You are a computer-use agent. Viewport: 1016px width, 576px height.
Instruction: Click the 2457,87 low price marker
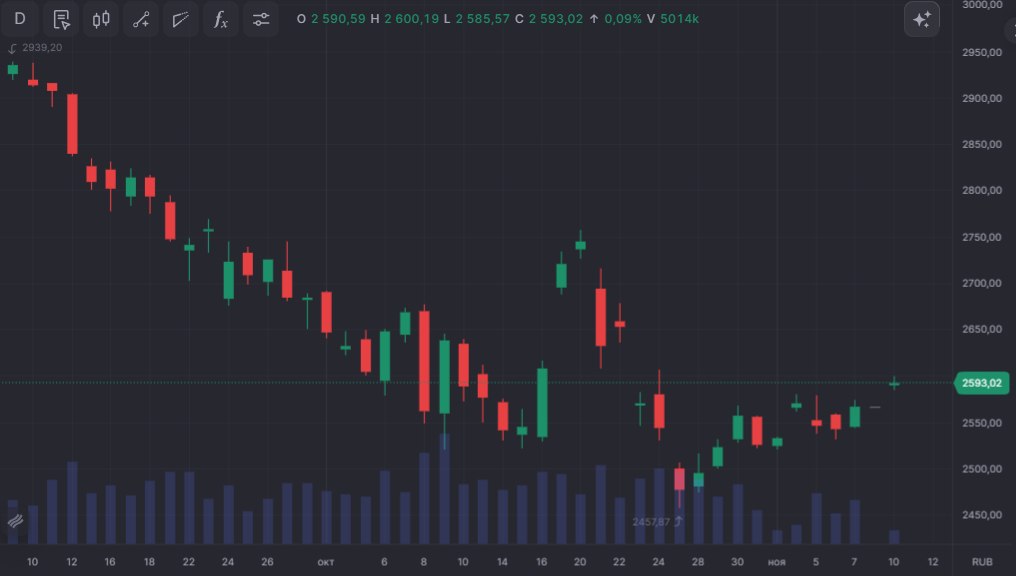click(x=652, y=522)
